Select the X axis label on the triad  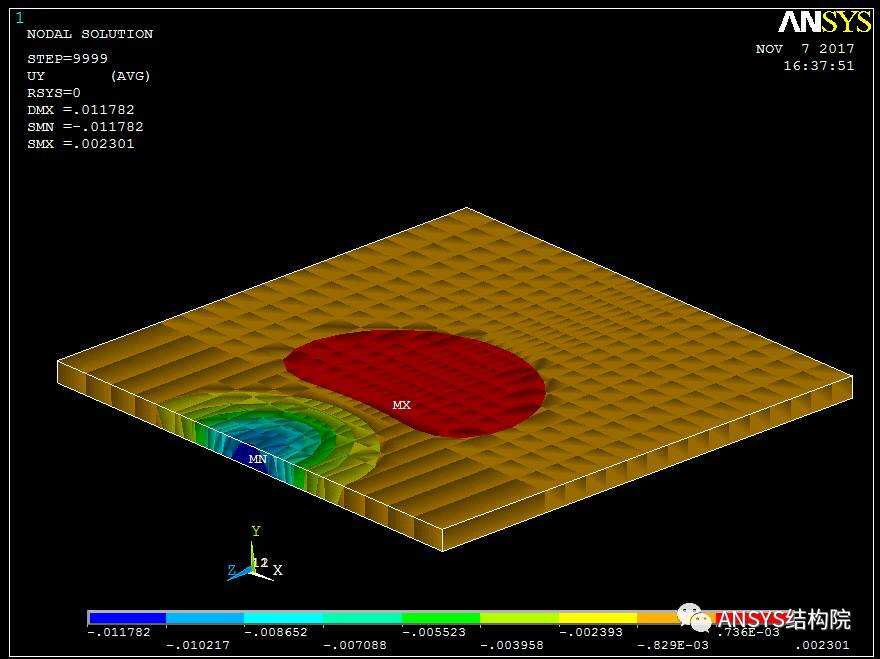point(277,570)
